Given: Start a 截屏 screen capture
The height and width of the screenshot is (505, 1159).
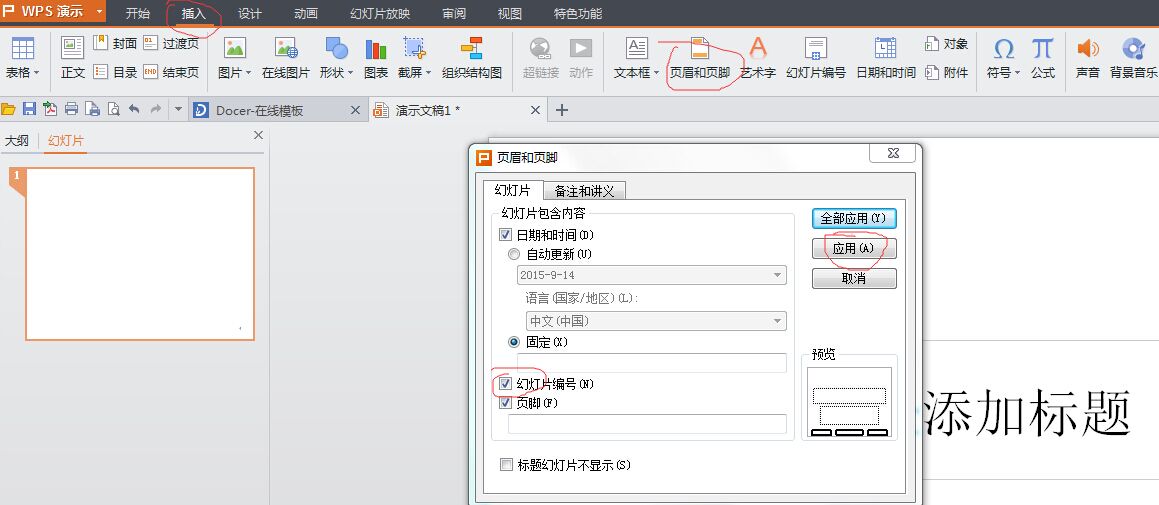Looking at the screenshot, I should point(414,57).
